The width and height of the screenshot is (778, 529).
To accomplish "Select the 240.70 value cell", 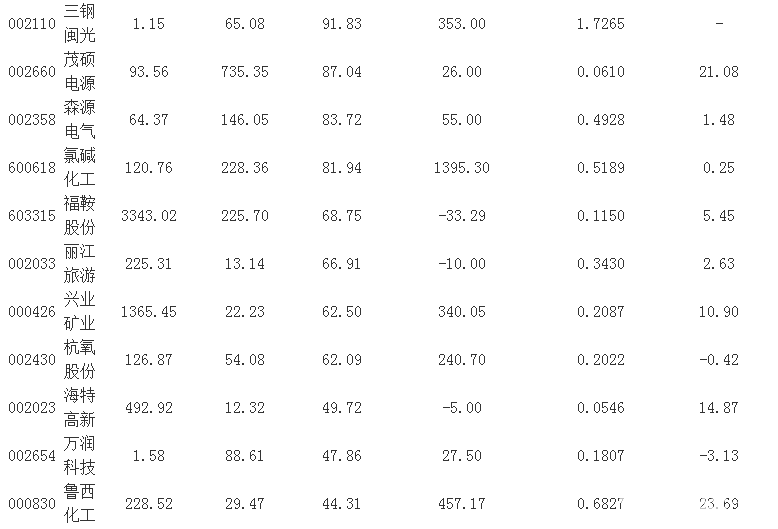I will tap(460, 360).
